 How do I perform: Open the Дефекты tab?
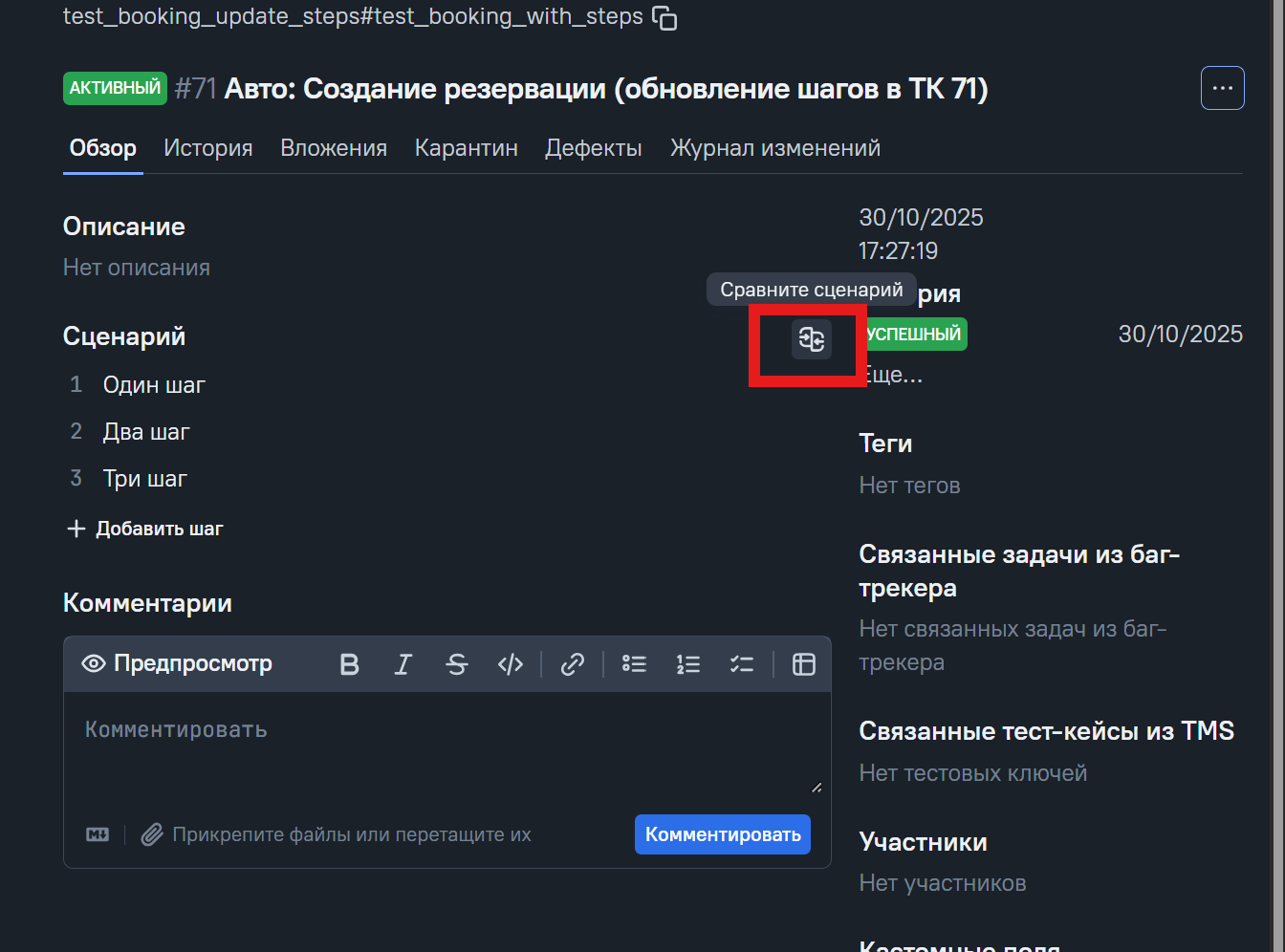pos(594,148)
